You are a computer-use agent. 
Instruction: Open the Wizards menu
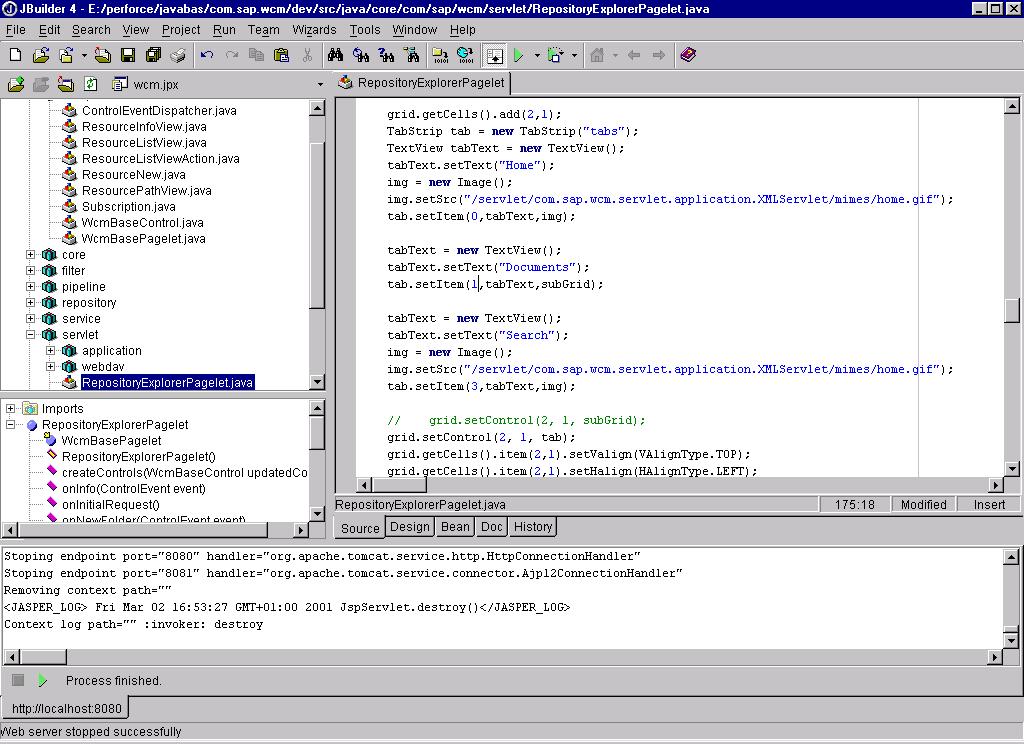click(x=314, y=30)
